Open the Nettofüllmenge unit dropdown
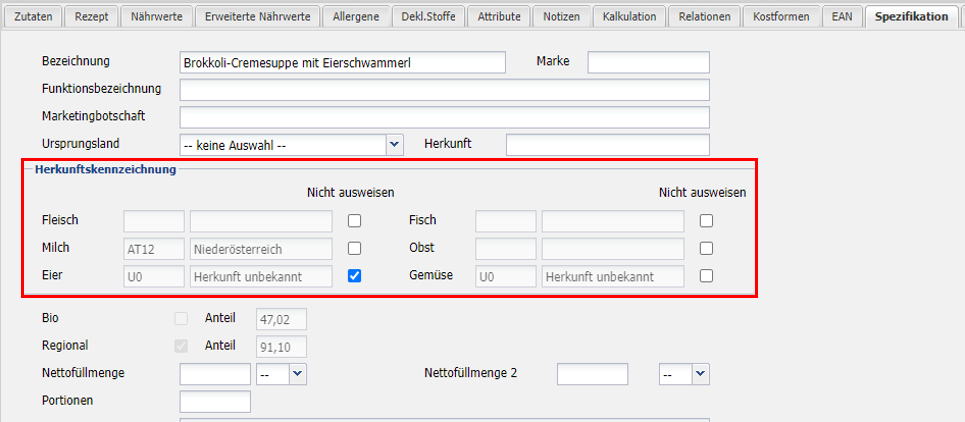 click(x=297, y=374)
